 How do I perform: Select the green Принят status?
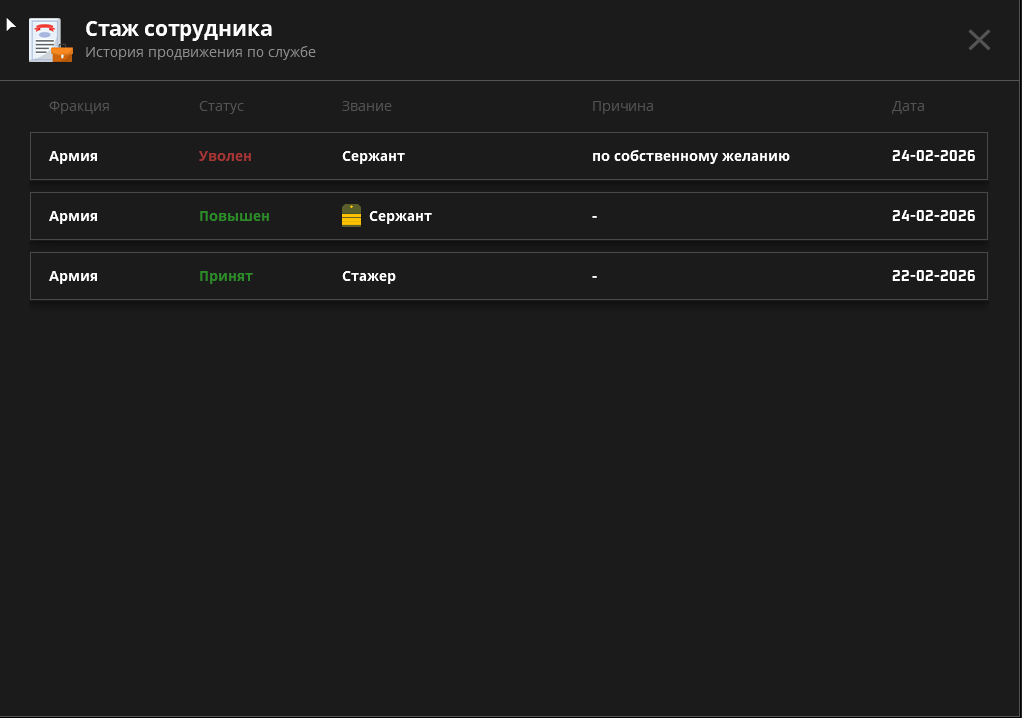click(x=225, y=276)
